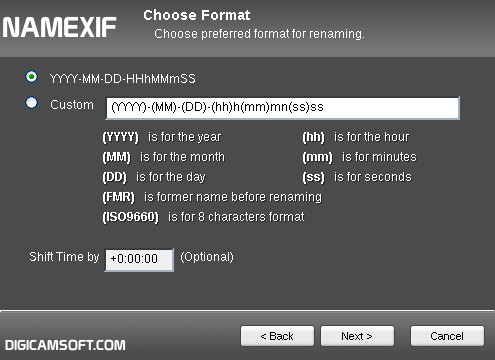Cancel the renaming wizard

[x=447, y=336]
